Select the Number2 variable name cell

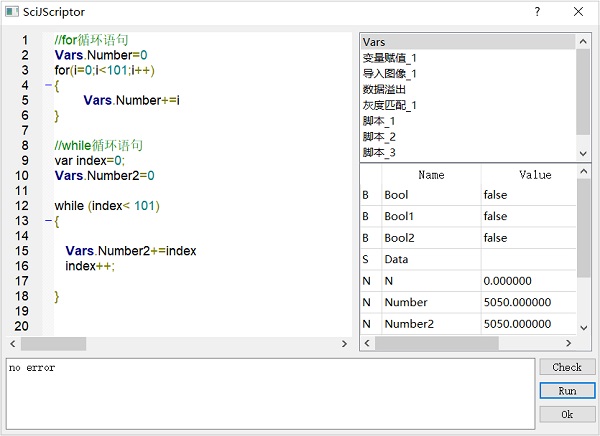pyautogui.click(x=431, y=324)
